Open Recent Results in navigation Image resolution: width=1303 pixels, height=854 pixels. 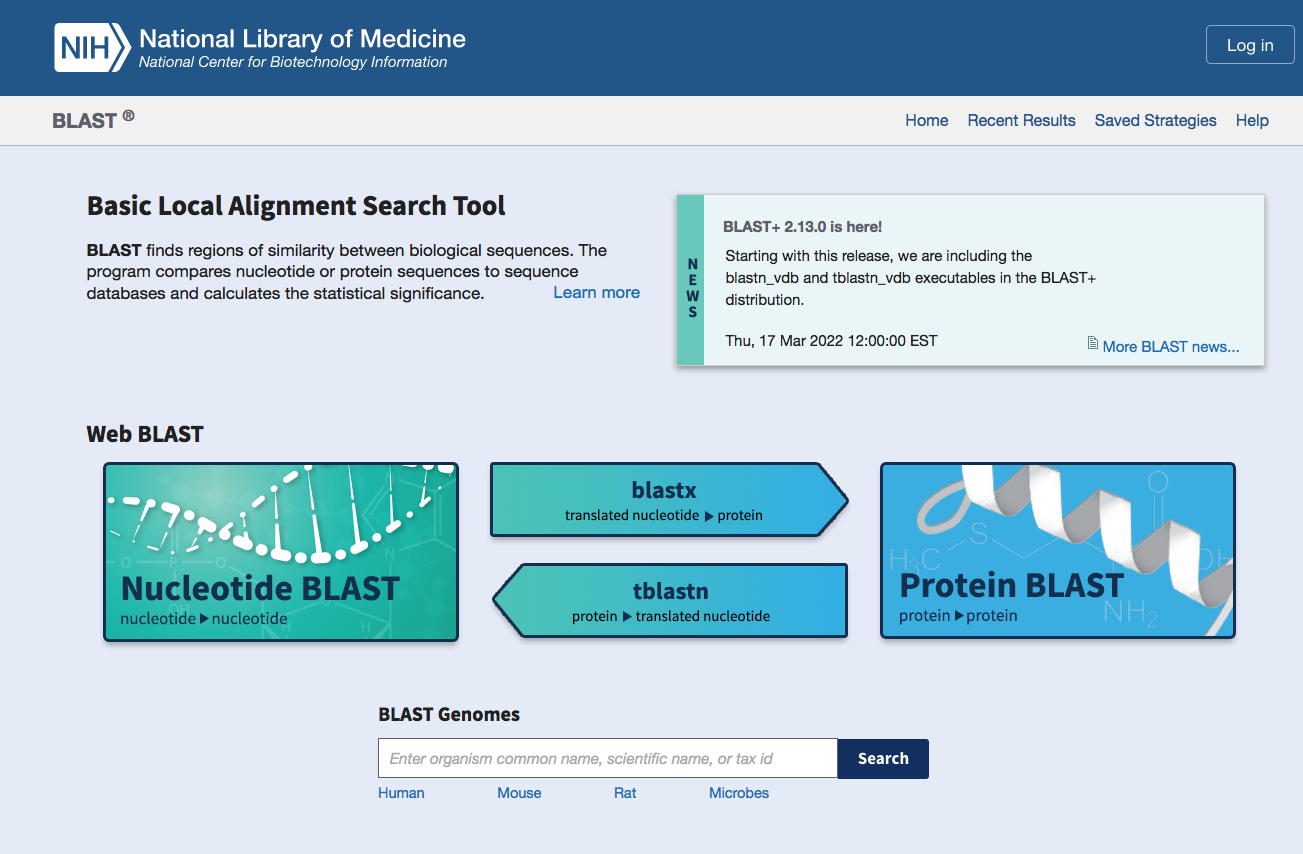point(1021,120)
